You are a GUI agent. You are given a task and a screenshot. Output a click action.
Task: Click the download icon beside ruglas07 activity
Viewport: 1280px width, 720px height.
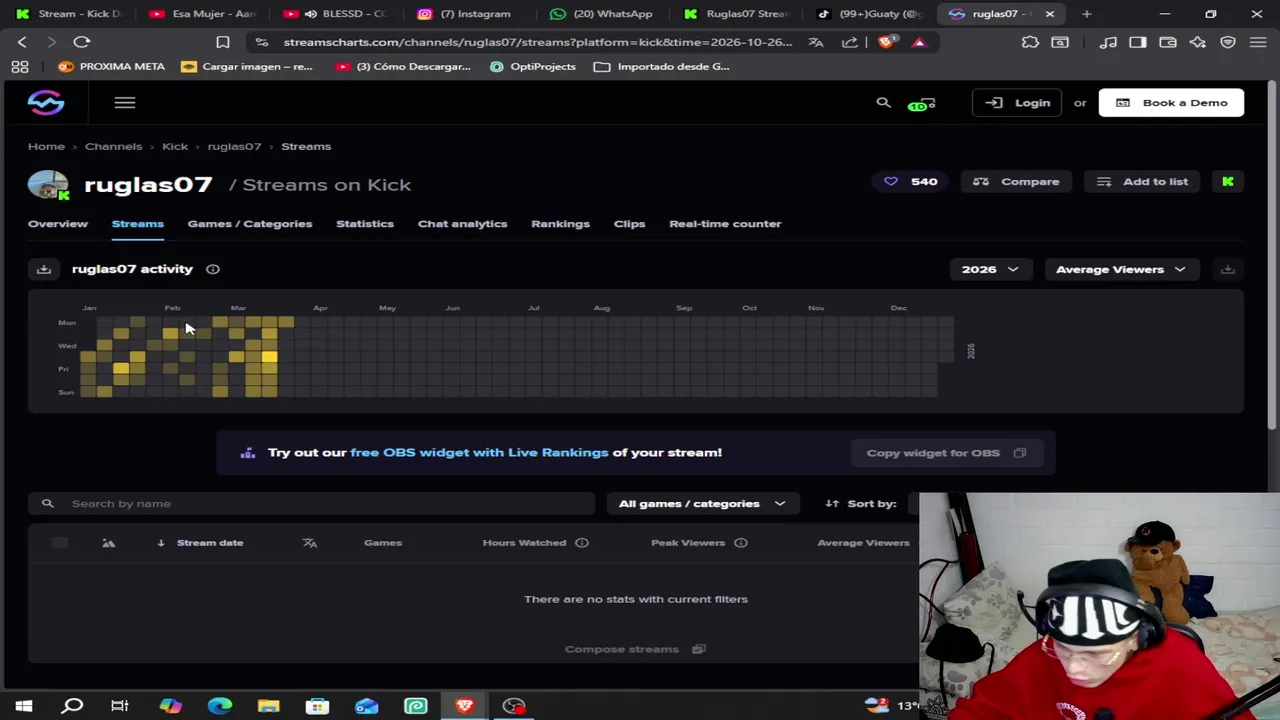(x=44, y=269)
